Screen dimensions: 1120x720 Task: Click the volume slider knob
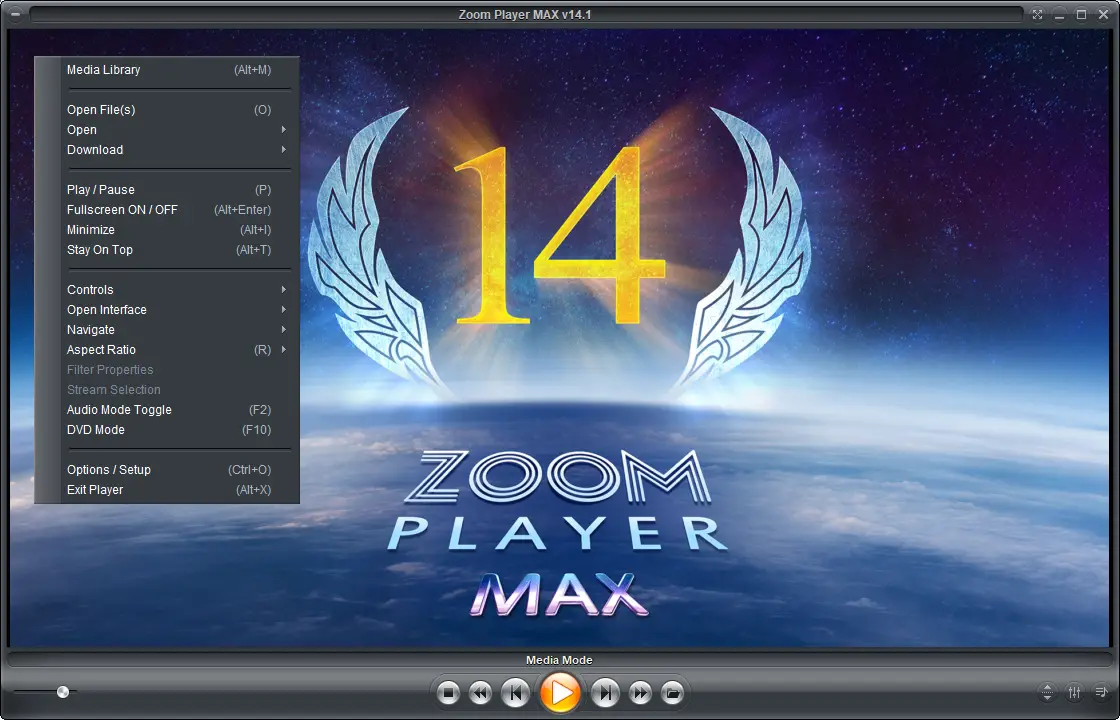pos(63,691)
